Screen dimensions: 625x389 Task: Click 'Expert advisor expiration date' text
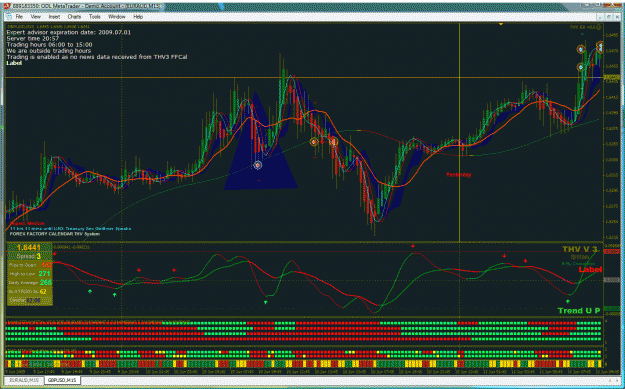(x=69, y=32)
